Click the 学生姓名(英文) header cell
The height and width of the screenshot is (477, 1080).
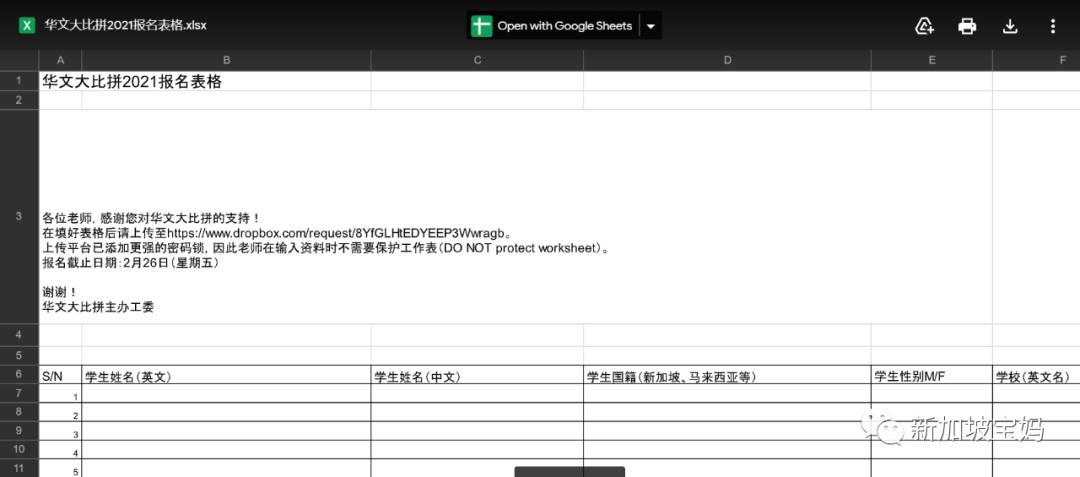(129, 377)
